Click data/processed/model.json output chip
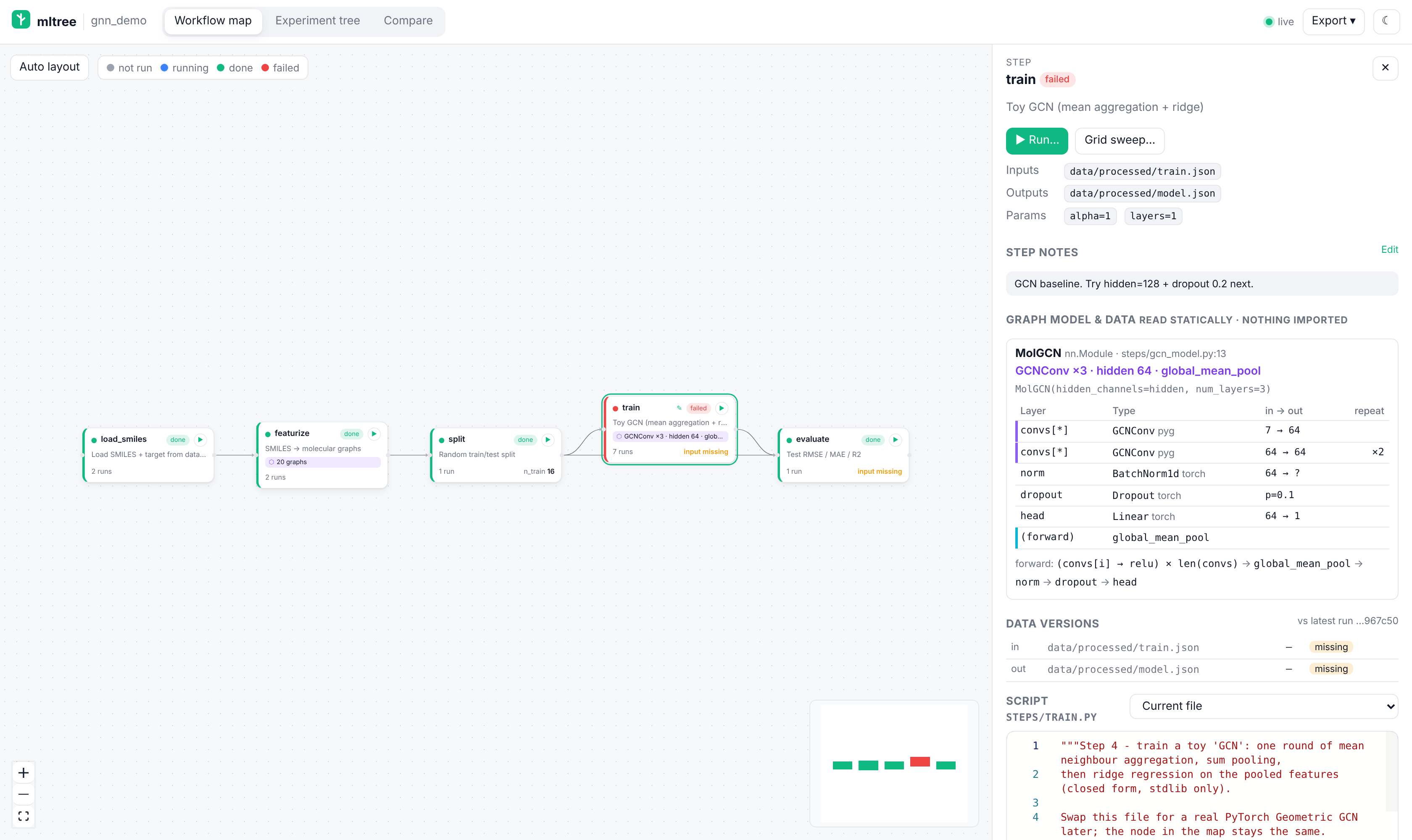The height and width of the screenshot is (840, 1412). (1142, 194)
